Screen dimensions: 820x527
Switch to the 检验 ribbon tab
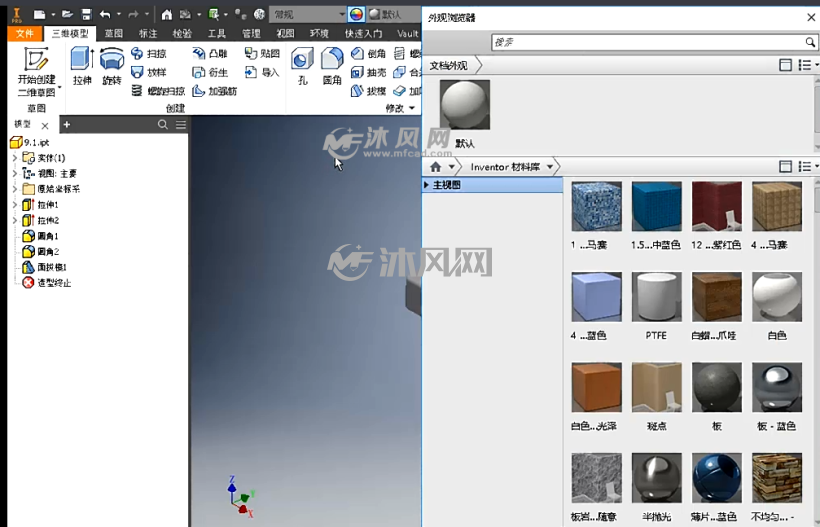182,33
